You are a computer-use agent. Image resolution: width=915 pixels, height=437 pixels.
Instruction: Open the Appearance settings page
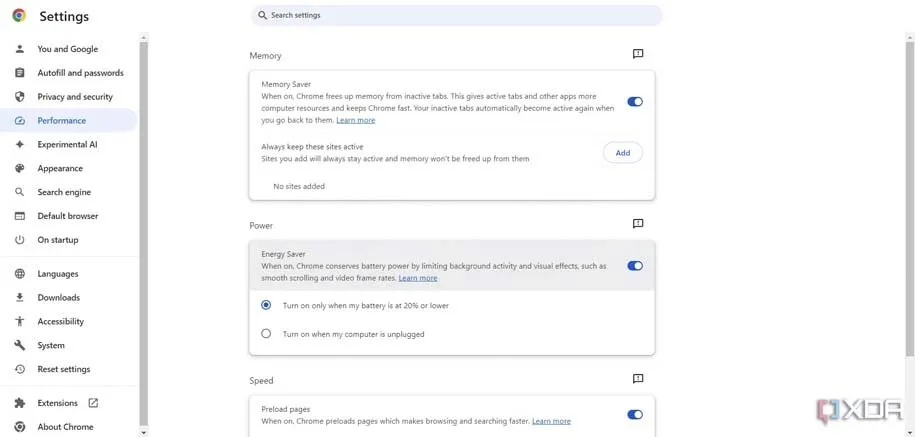60,168
